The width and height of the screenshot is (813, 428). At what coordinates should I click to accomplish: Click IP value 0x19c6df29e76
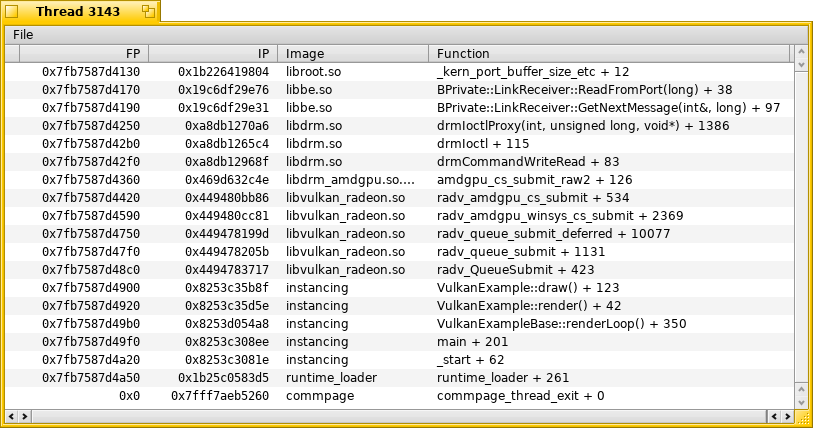pos(223,90)
